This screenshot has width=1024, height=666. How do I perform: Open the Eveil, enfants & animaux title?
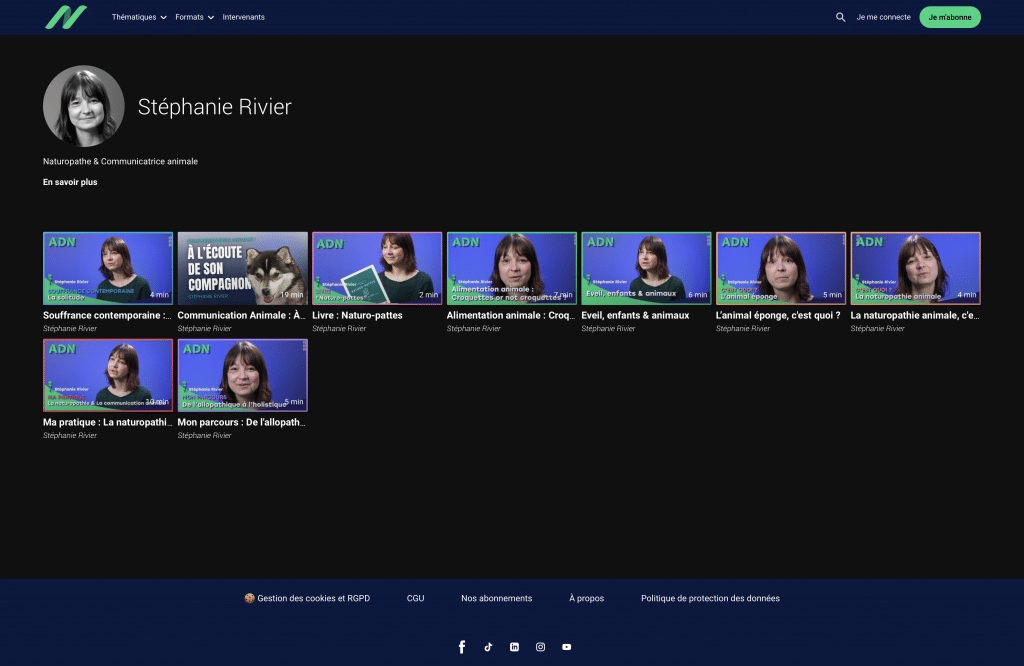pos(635,315)
